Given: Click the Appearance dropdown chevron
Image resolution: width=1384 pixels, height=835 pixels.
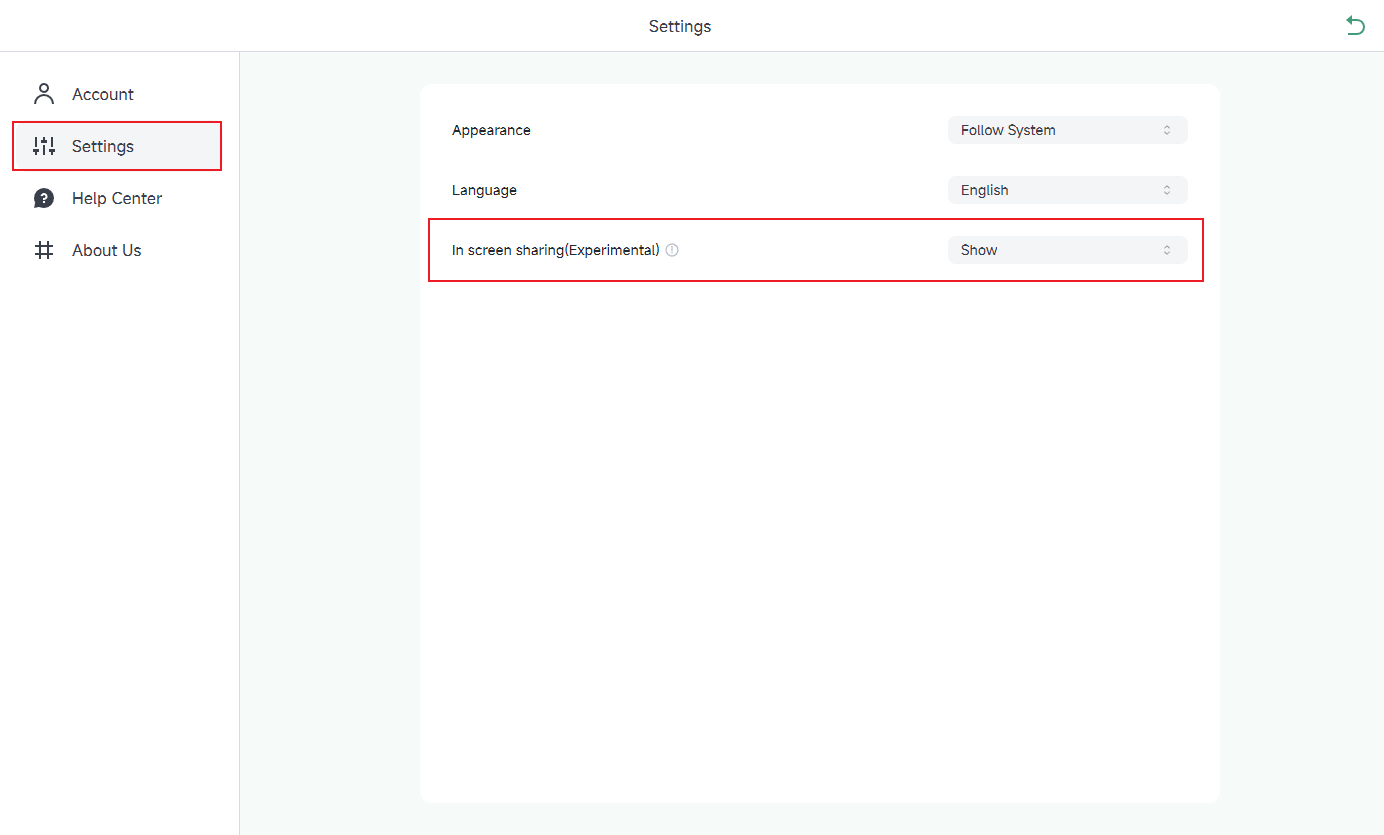Looking at the screenshot, I should point(1167,129).
